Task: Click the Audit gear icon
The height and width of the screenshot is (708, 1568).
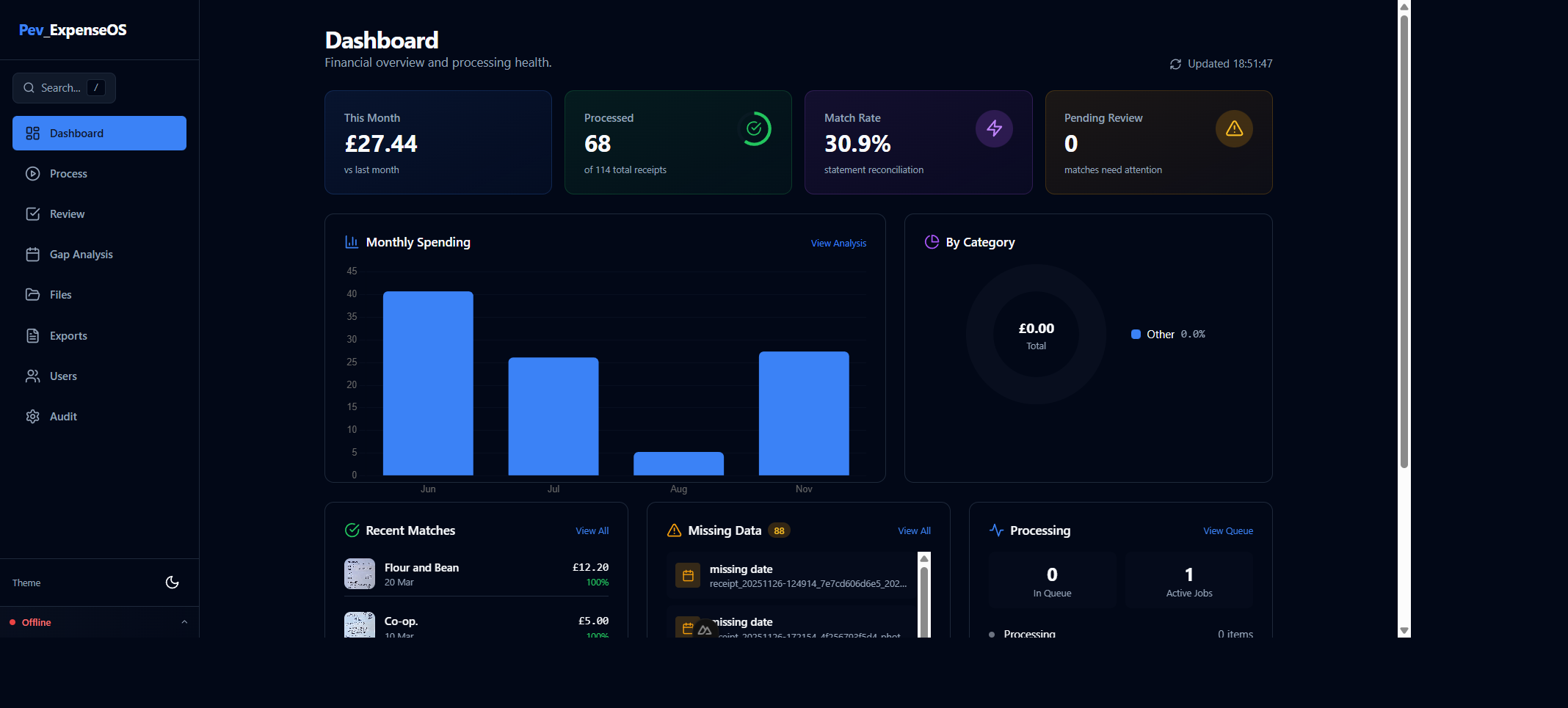Action: (33, 416)
